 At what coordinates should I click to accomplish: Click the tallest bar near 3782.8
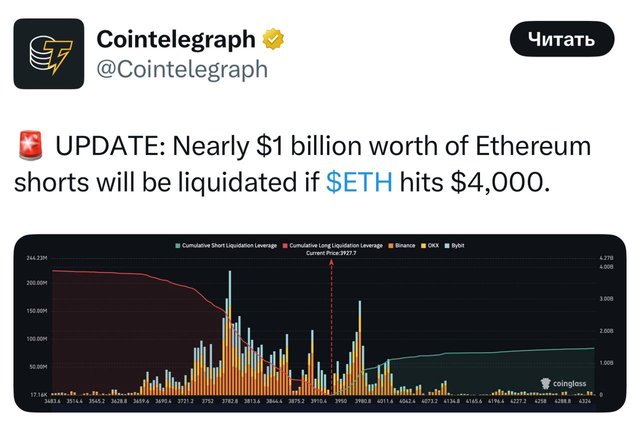coord(230,333)
